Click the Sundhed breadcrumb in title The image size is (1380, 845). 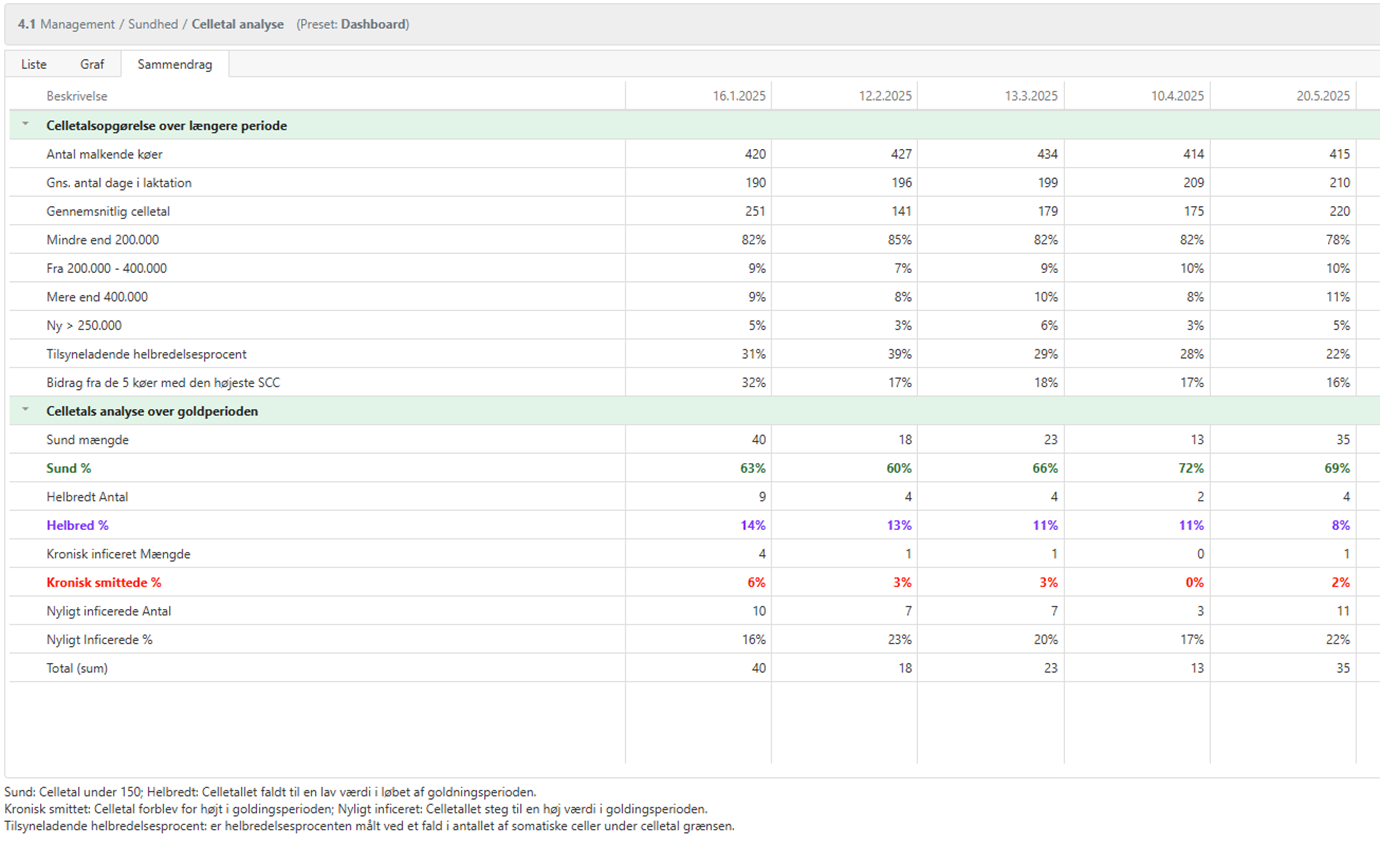(x=154, y=23)
